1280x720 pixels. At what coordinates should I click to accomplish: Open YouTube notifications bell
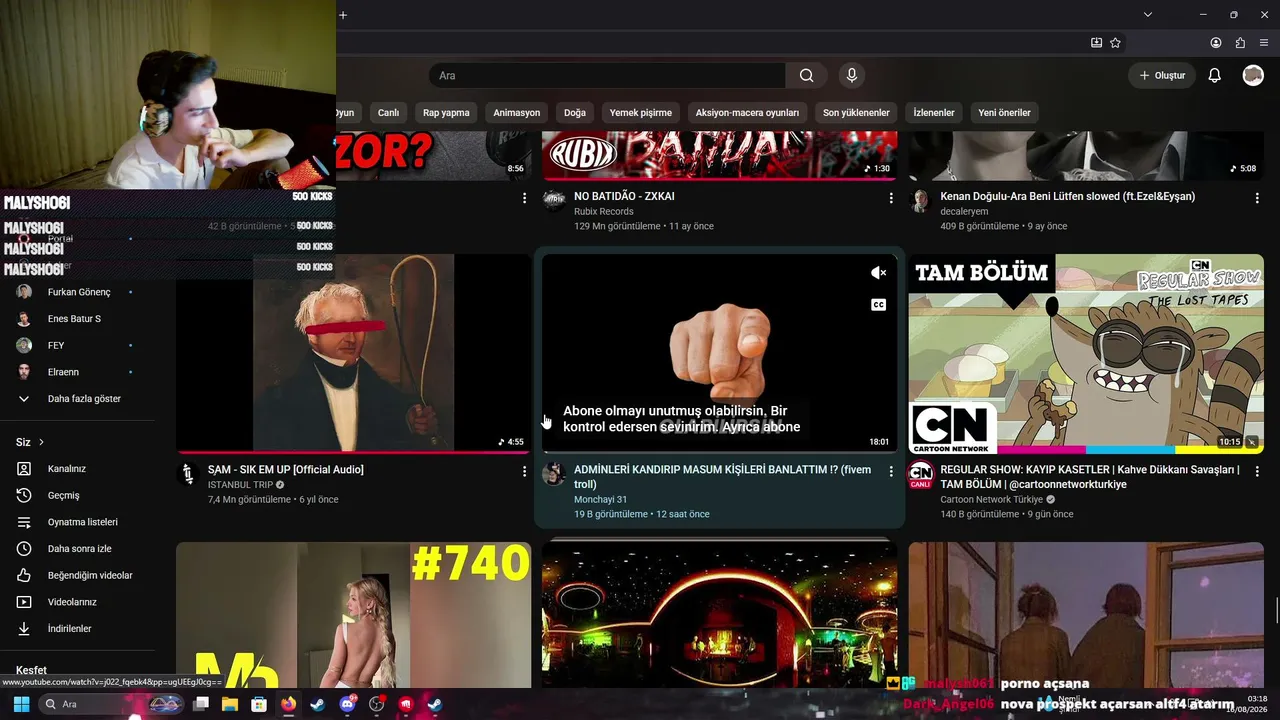(x=1215, y=75)
